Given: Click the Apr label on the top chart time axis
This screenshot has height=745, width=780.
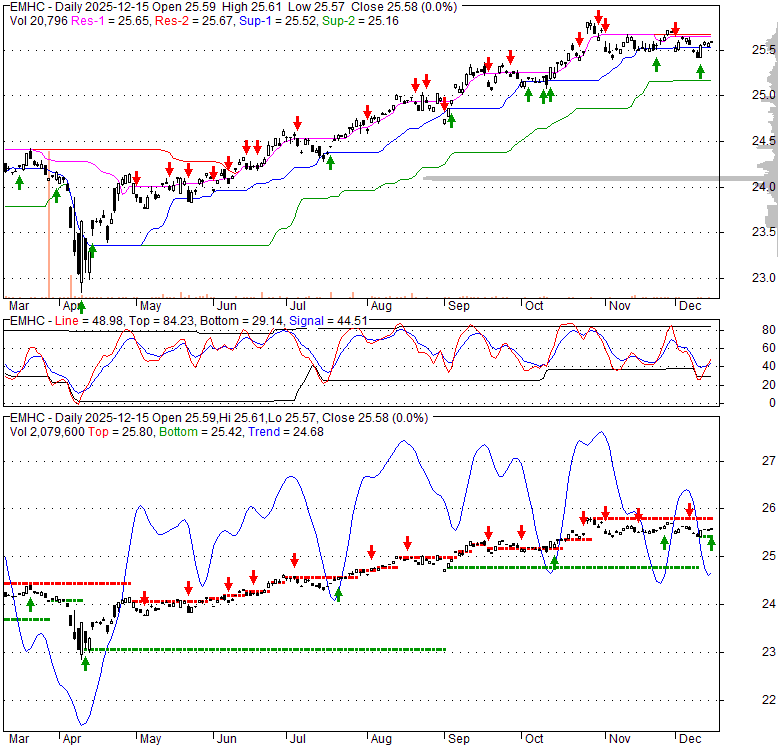Looking at the screenshot, I should (x=75, y=304).
